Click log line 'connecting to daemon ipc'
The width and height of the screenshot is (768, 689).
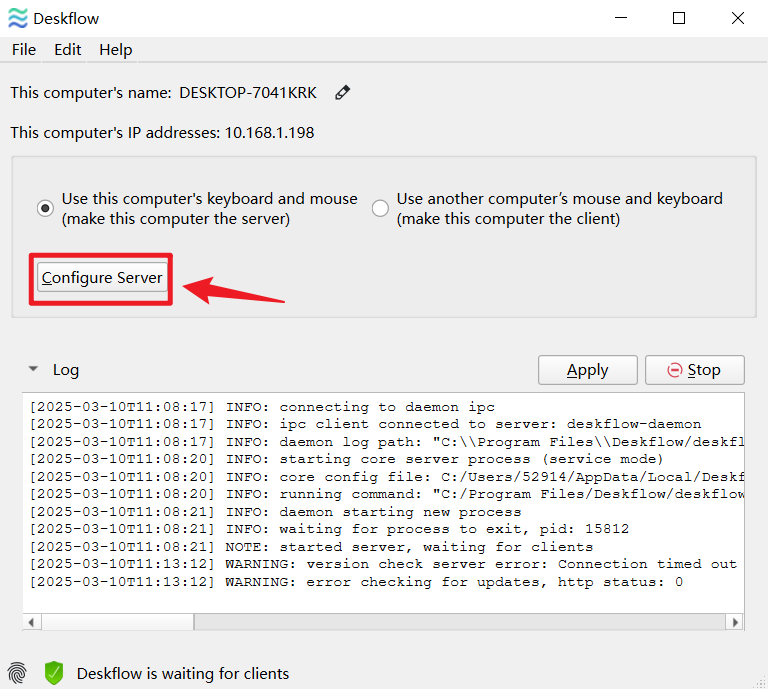[262, 407]
